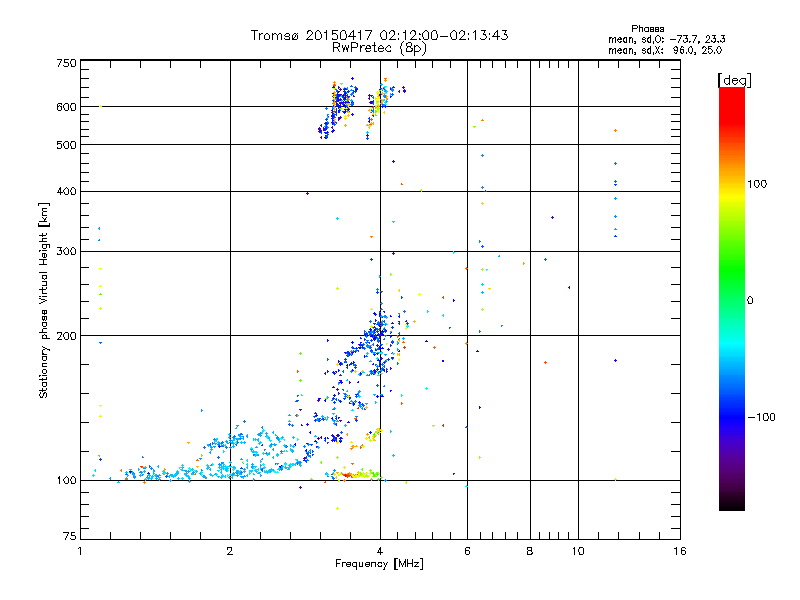Click the colorbar tick label '100'

(x=757, y=184)
